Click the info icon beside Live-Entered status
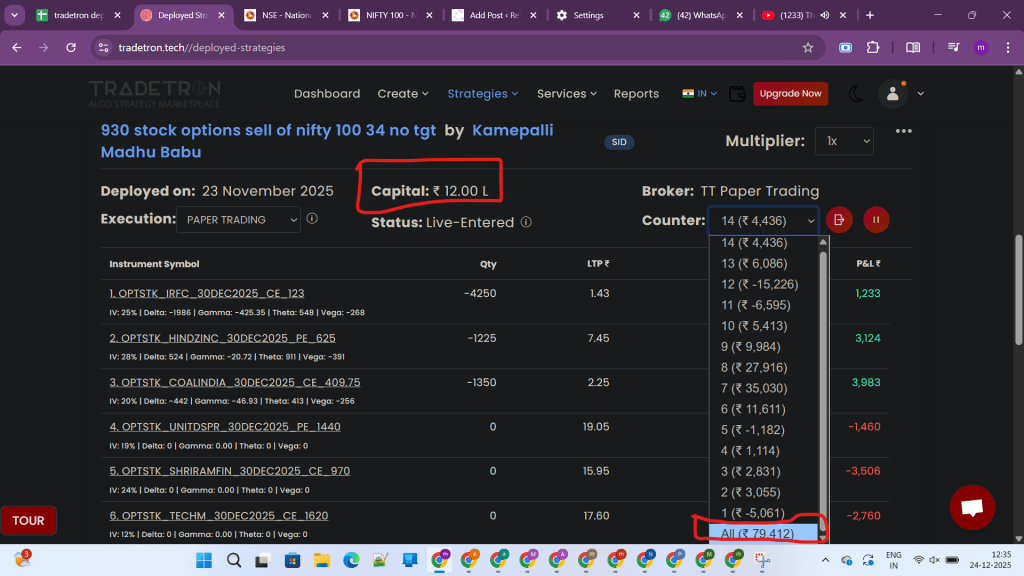This screenshot has width=1024, height=576. (x=526, y=222)
